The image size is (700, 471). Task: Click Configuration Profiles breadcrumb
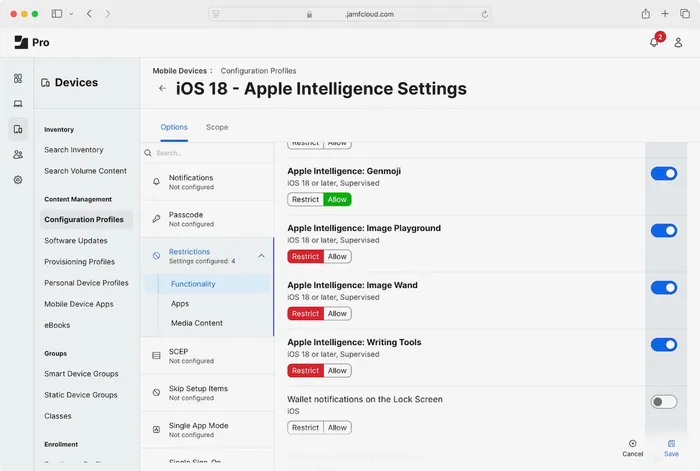258,71
